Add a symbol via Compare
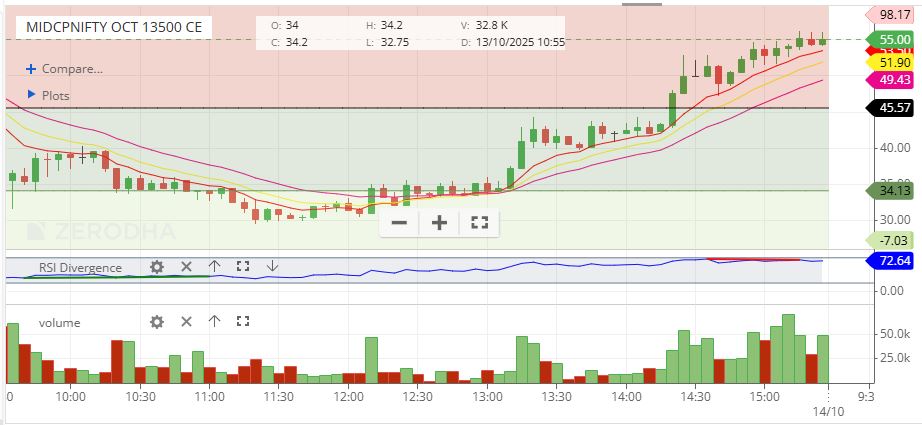 (x=64, y=69)
